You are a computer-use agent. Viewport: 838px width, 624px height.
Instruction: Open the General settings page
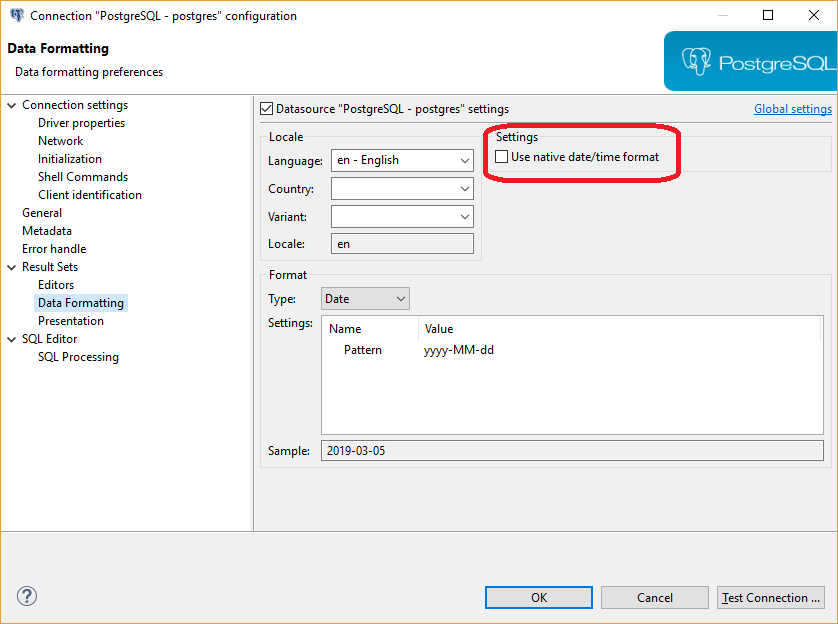(42, 213)
